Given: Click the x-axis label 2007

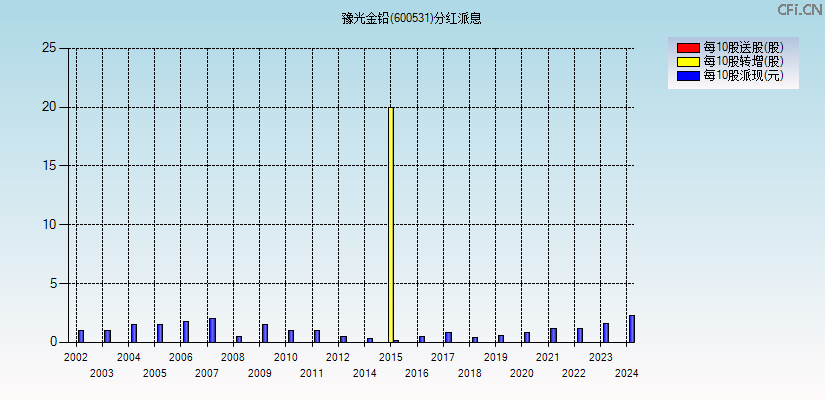Looking at the screenshot, I should tap(207, 374).
